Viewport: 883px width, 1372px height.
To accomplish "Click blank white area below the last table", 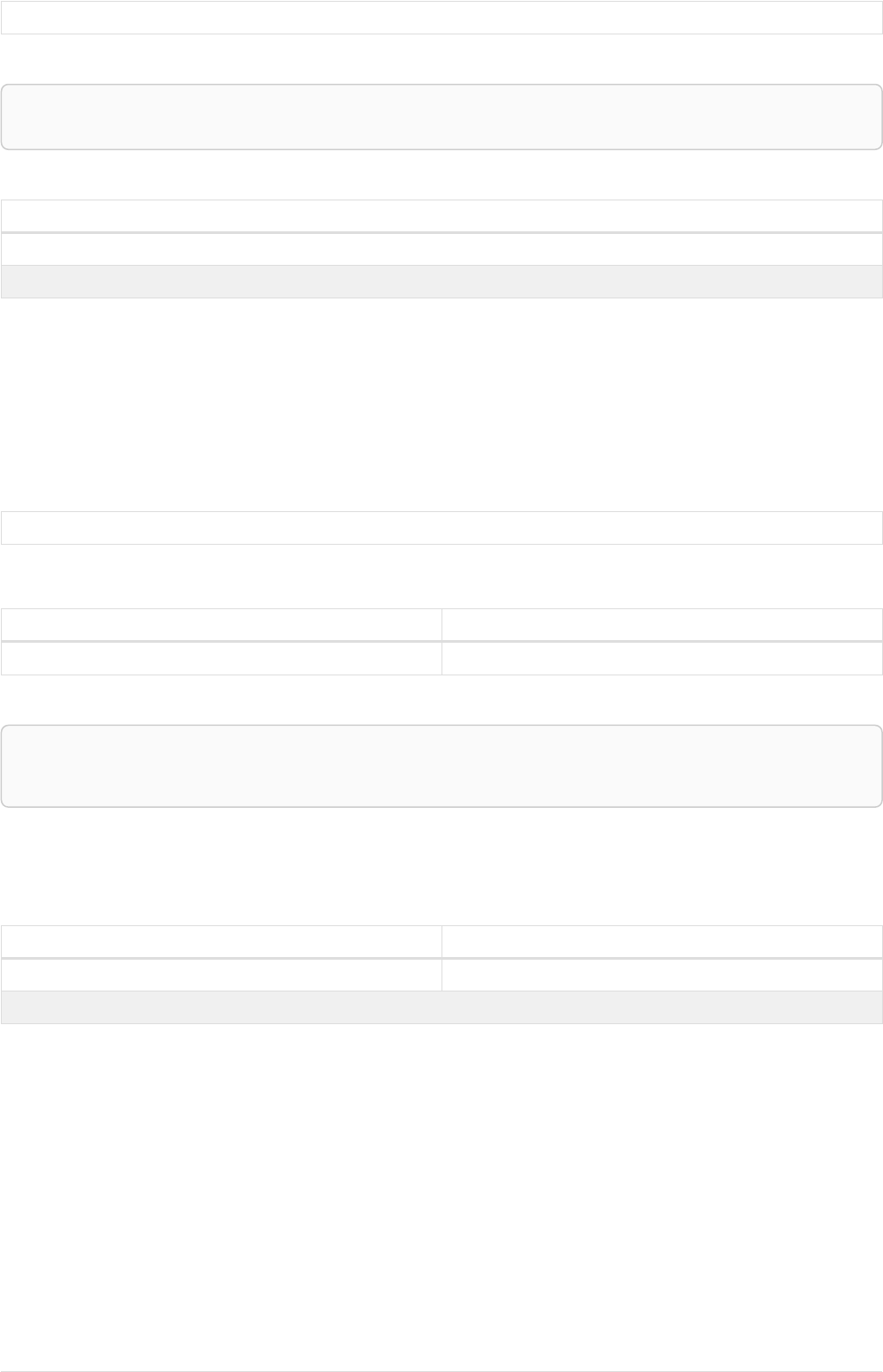I will [441, 1196].
